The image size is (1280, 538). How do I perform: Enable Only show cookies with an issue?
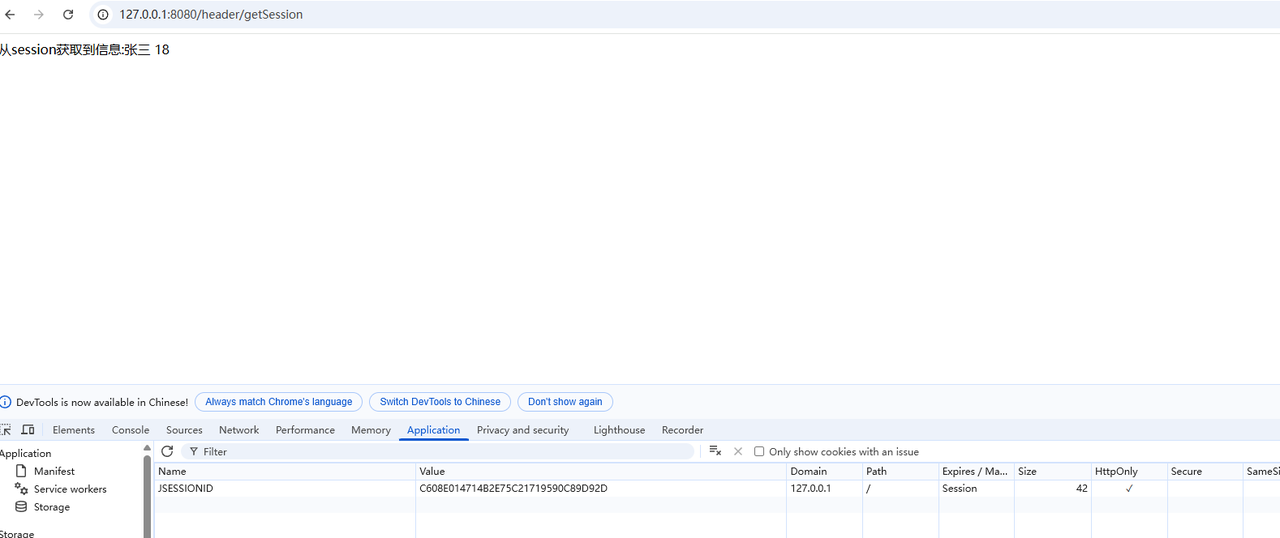click(759, 452)
